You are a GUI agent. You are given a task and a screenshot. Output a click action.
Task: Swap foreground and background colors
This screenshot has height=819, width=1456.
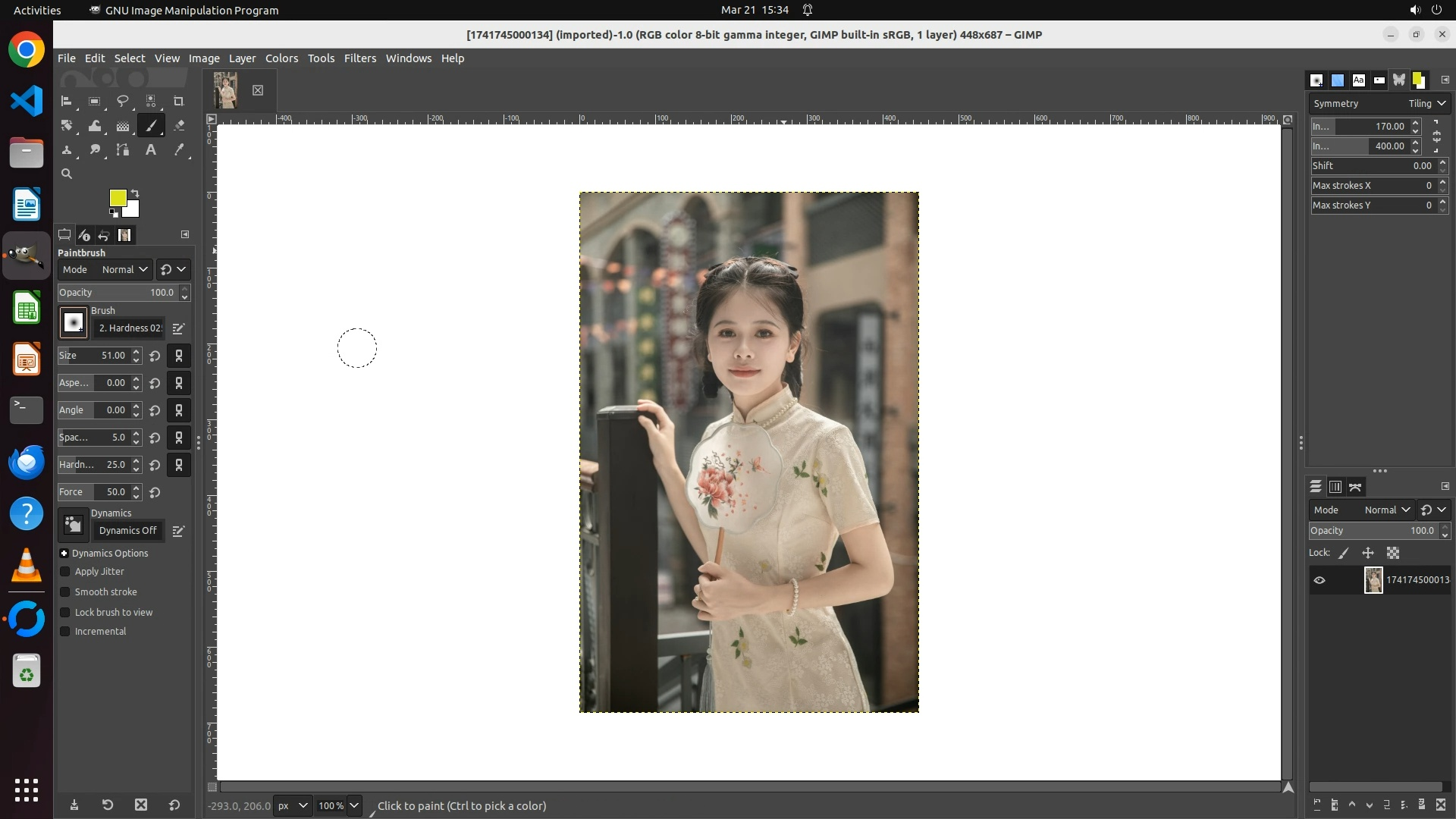pyautogui.click(x=135, y=193)
